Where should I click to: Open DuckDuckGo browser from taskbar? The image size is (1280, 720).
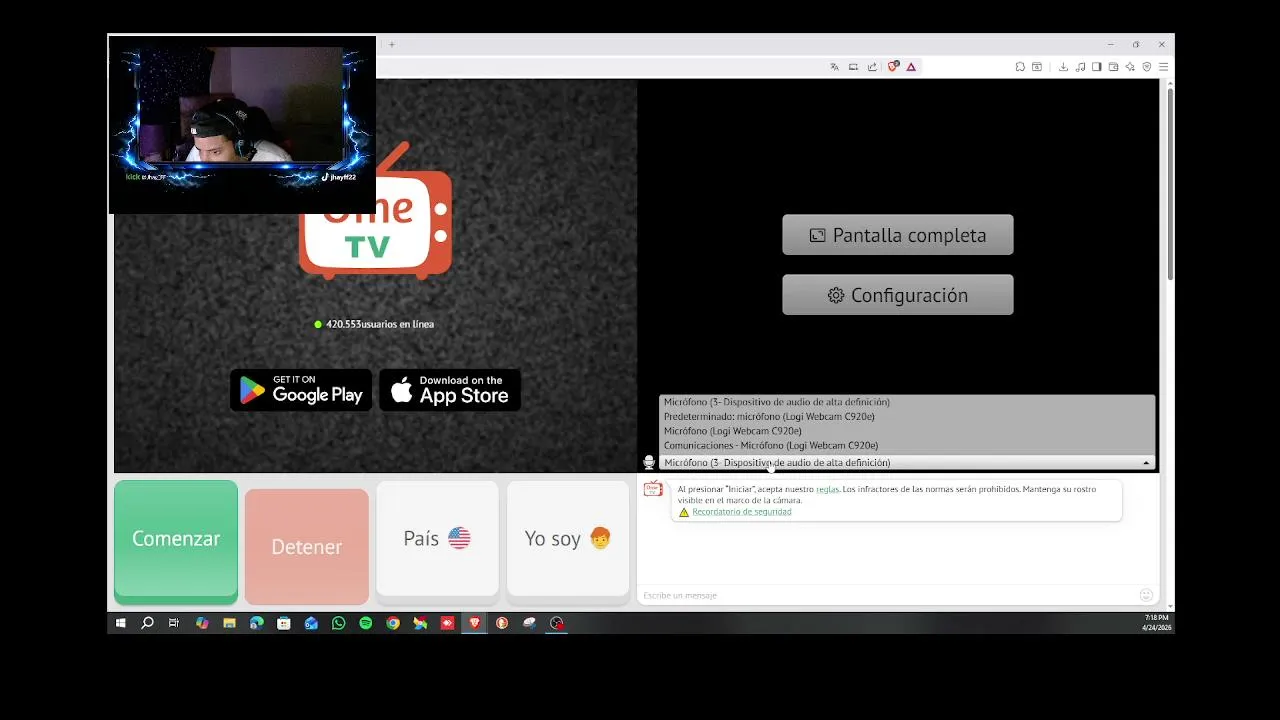pos(502,623)
